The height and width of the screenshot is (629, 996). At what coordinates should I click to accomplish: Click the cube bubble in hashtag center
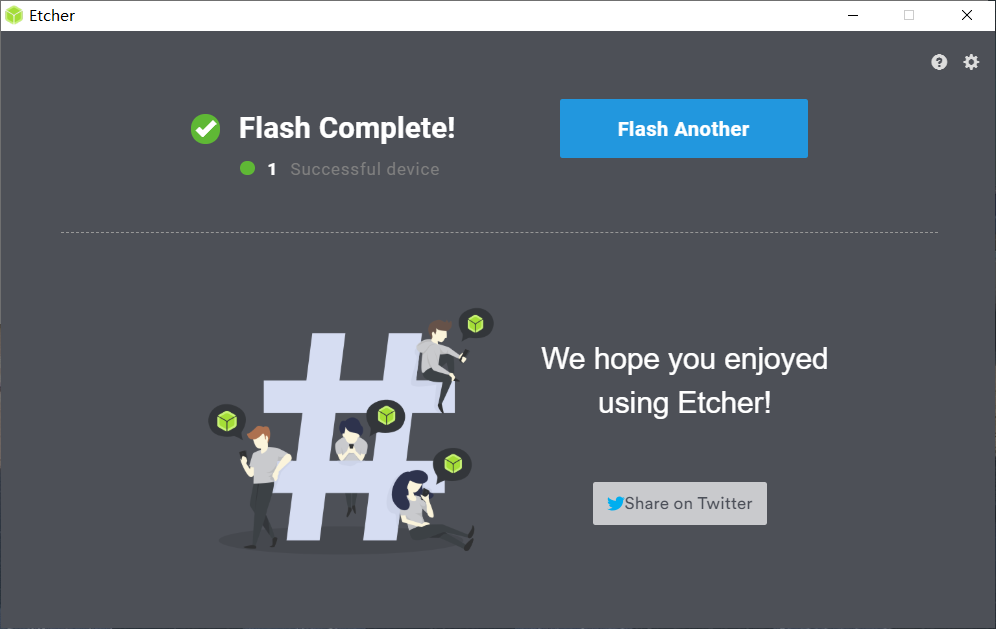click(386, 416)
